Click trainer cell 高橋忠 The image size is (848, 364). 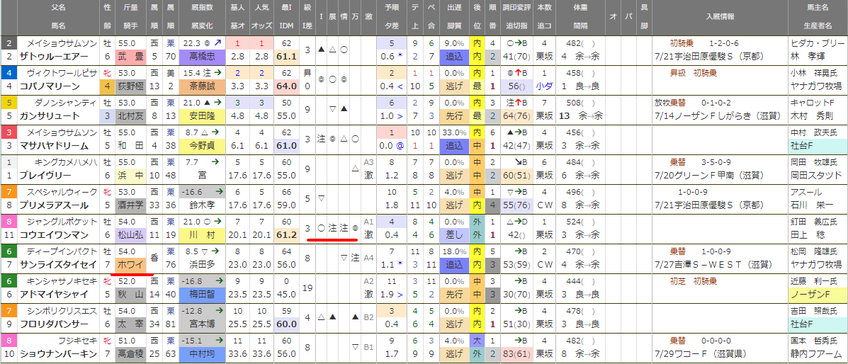coord(203,56)
